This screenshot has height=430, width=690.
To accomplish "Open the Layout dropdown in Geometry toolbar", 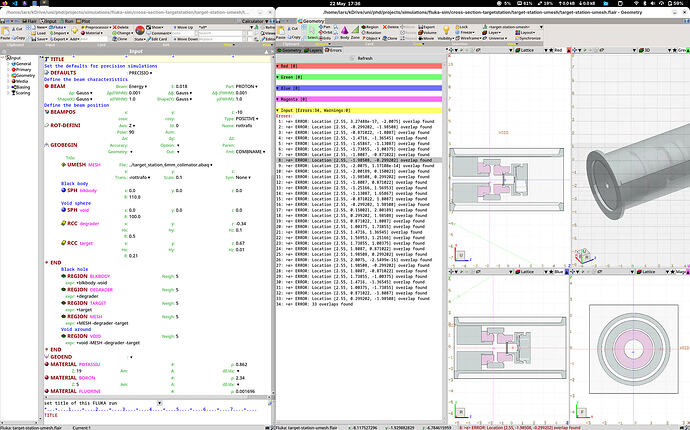I will [526, 33].
